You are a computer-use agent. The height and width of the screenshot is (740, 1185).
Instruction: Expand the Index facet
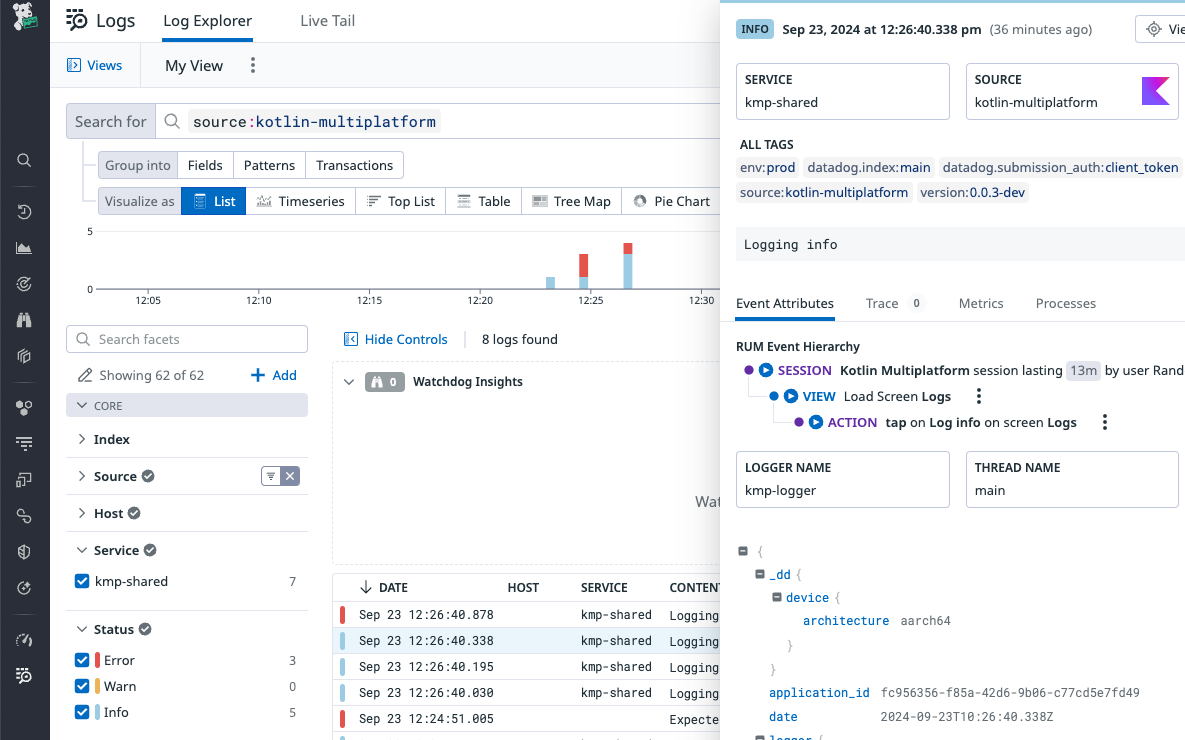pos(81,439)
